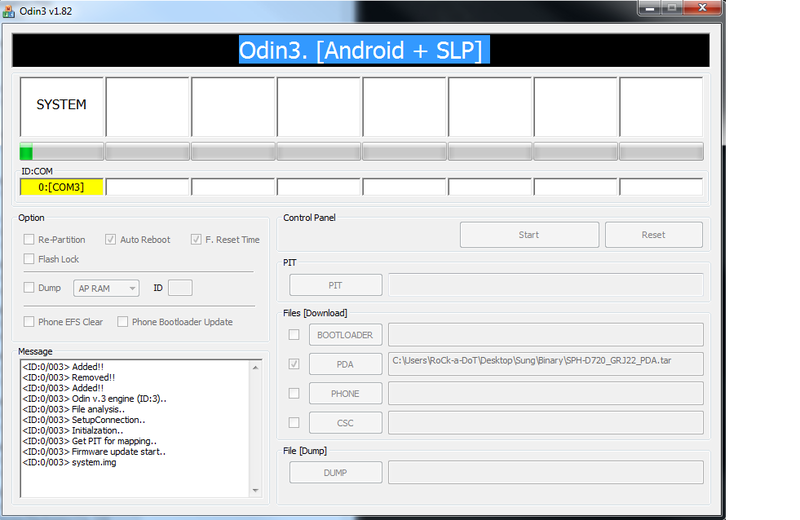Click the BOOTLOADER browse button
The width and height of the screenshot is (800, 520).
tap(345, 335)
